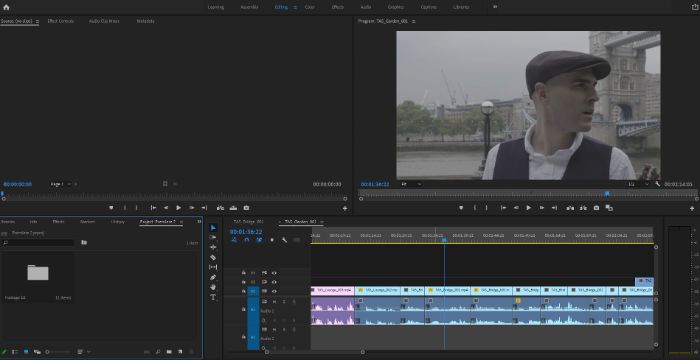Click Insert in the Source monitor
Image resolution: width=700 pixels, height=360 pixels.
pyautogui.click(x=220, y=208)
